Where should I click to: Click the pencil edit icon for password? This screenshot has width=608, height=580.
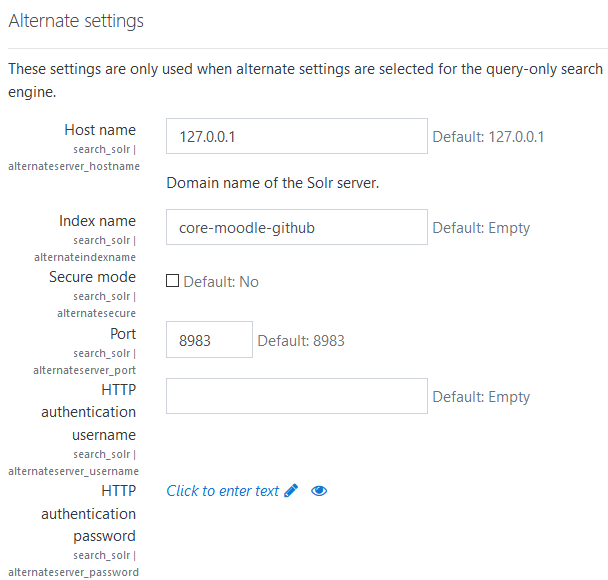tap(291, 490)
